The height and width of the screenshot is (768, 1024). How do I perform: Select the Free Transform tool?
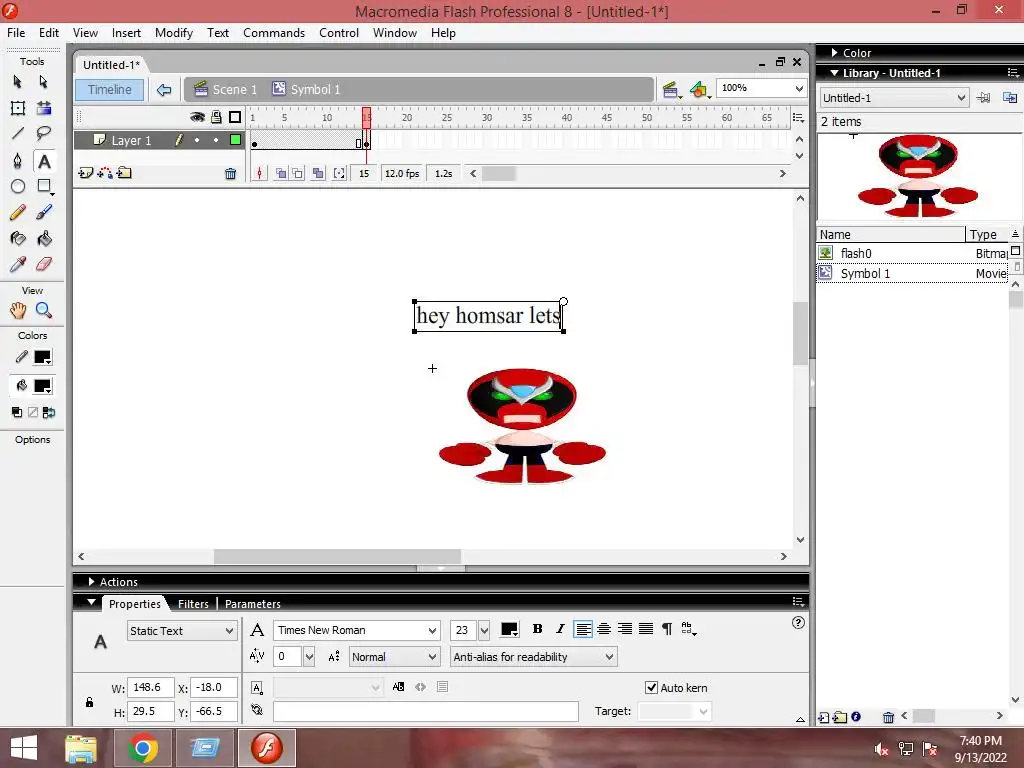(18, 108)
